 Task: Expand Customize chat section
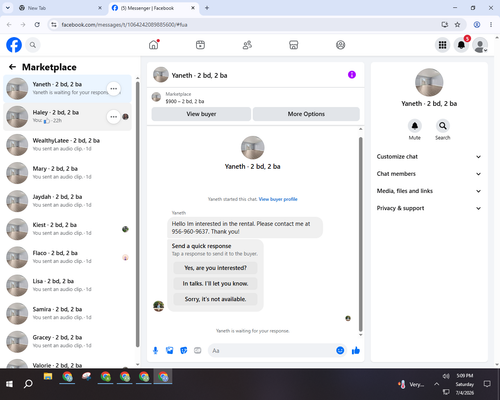[429, 157]
